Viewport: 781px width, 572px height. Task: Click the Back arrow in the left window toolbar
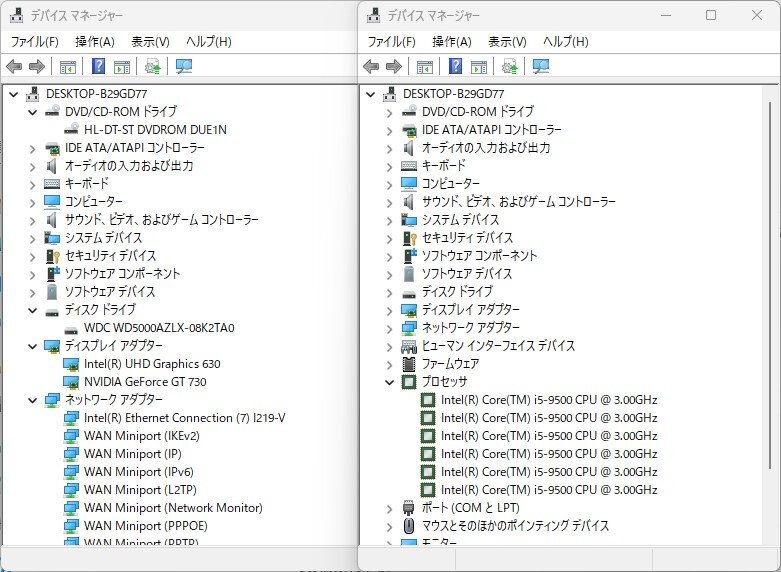(14, 67)
